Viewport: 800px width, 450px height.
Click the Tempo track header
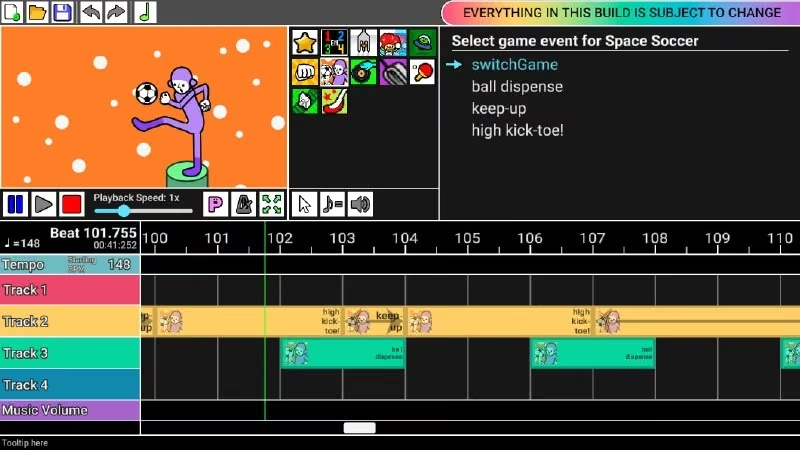70,265
